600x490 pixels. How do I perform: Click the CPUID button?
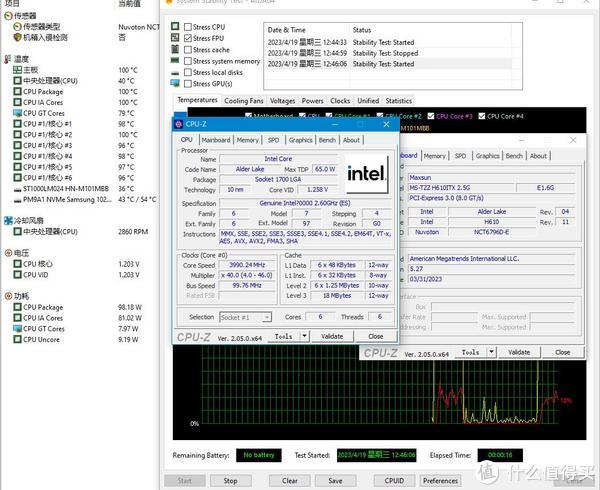pyautogui.click(x=394, y=481)
